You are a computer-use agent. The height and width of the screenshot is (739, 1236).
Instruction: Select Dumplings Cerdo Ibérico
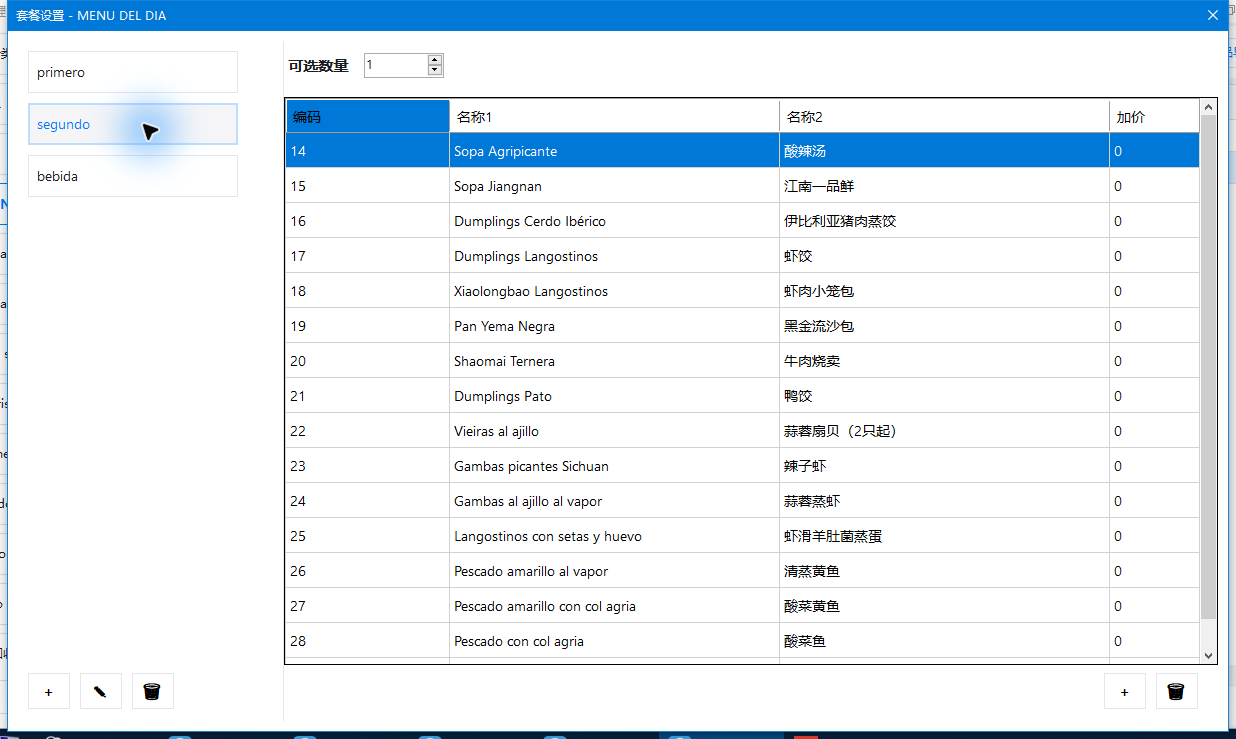point(742,221)
